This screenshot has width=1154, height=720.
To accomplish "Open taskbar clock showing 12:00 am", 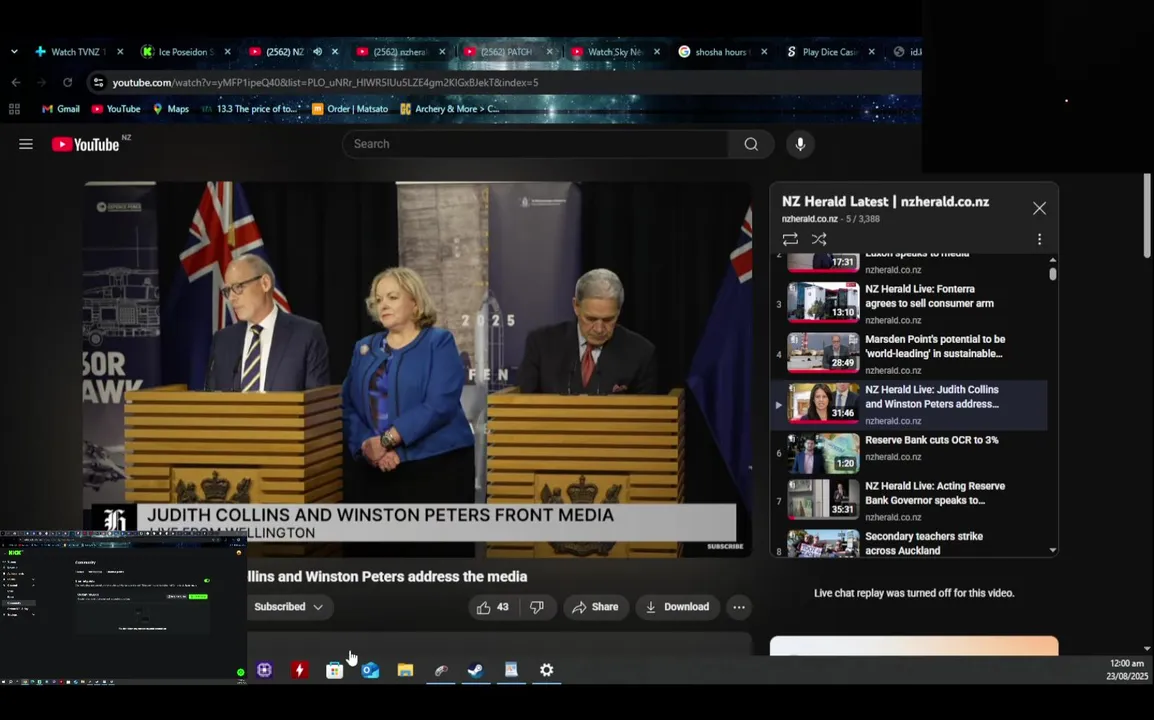I will pyautogui.click(x=1127, y=670).
